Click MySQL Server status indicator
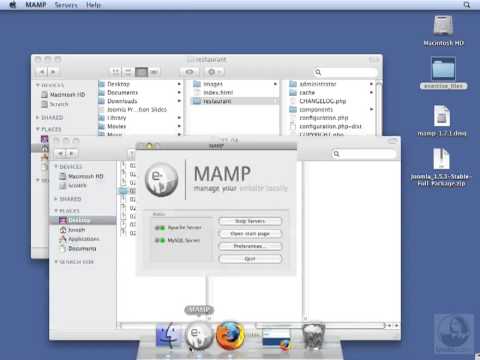This screenshot has width=480, height=360. pos(160,240)
